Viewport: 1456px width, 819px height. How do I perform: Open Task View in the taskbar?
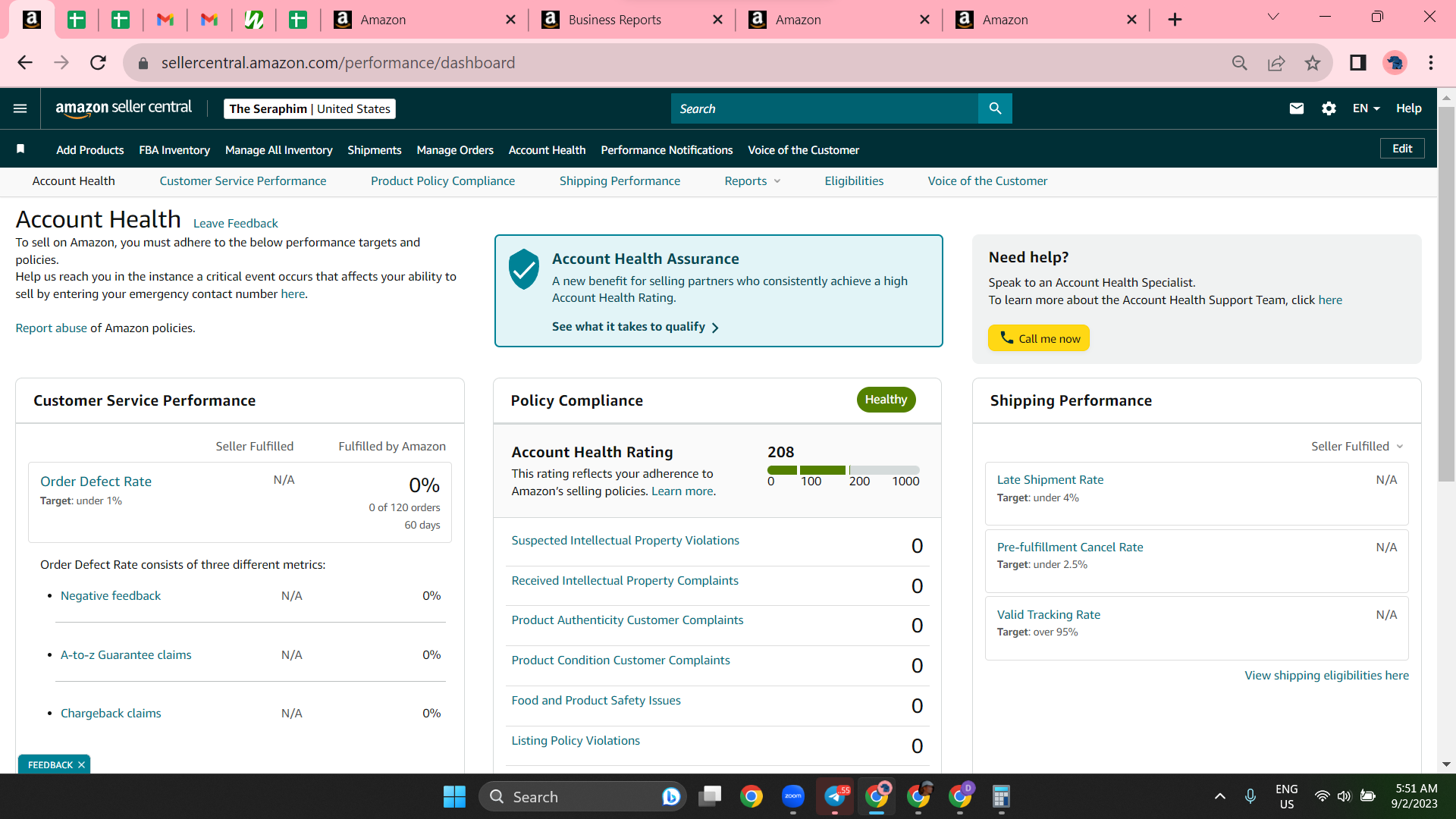(710, 796)
